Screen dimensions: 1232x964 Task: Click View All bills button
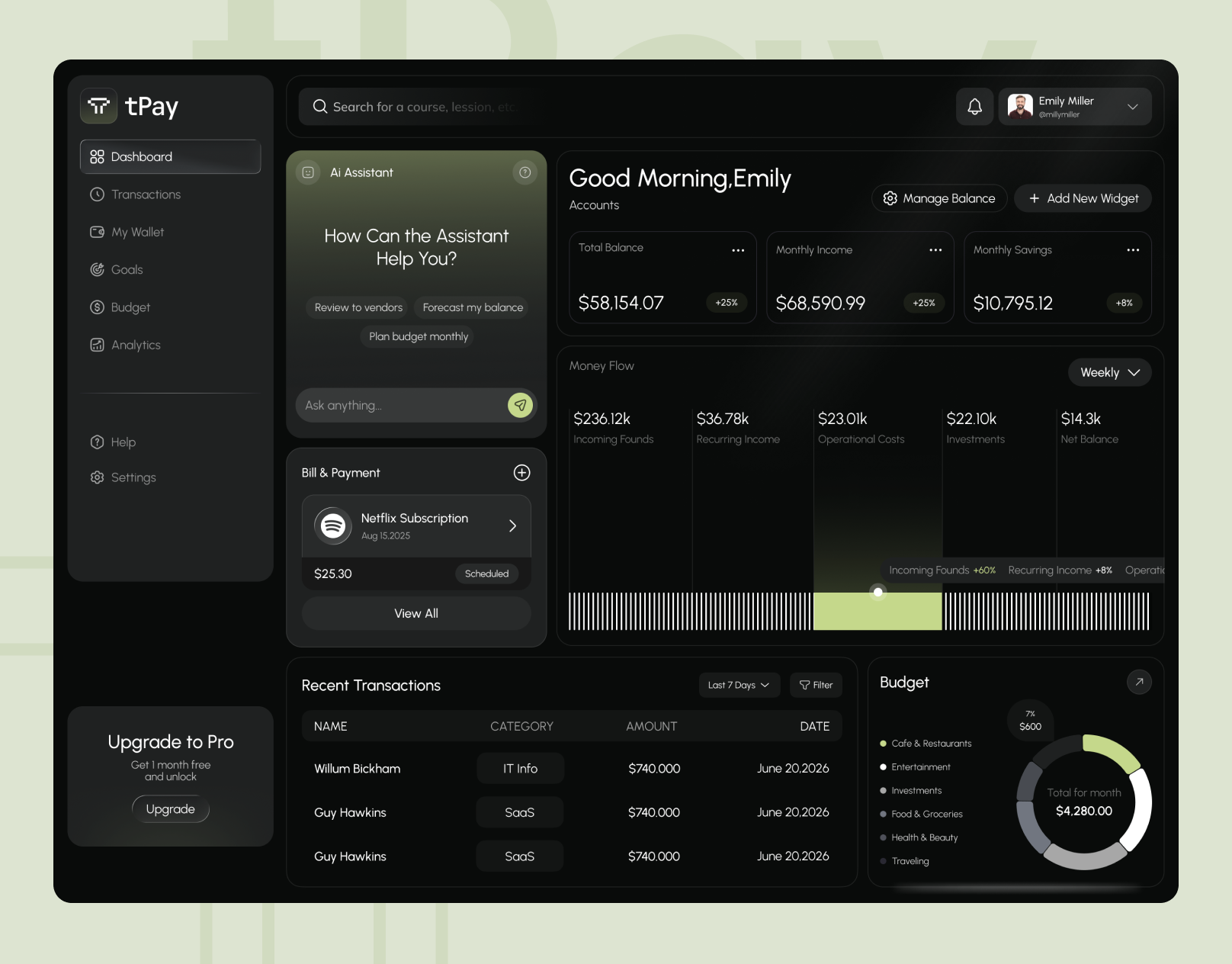point(416,613)
